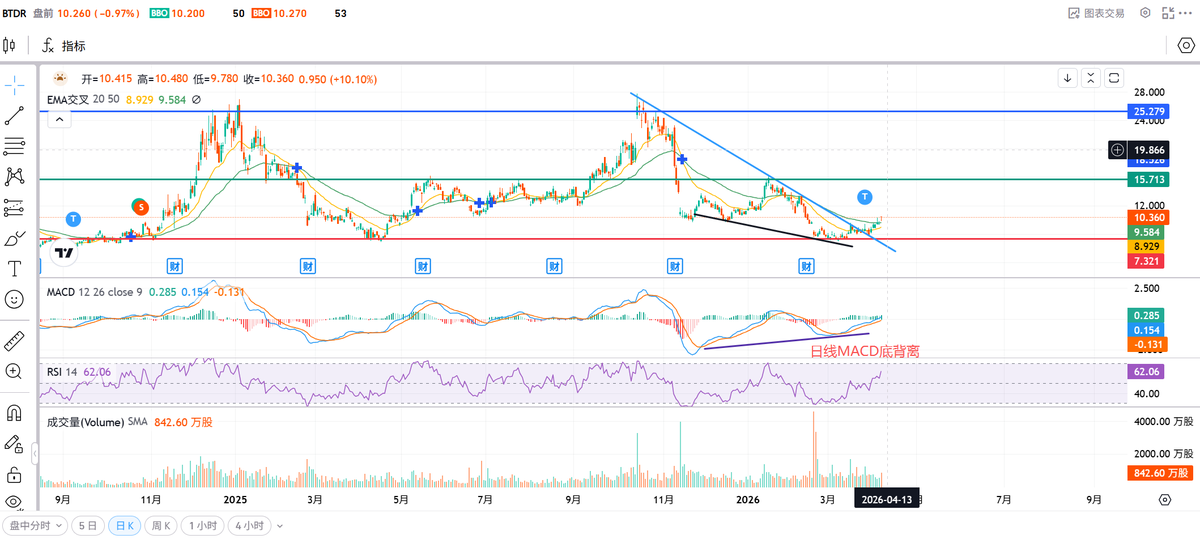Click the EMA交叉 indicator legend label
This screenshot has height=539, width=1200.
(x=68, y=99)
